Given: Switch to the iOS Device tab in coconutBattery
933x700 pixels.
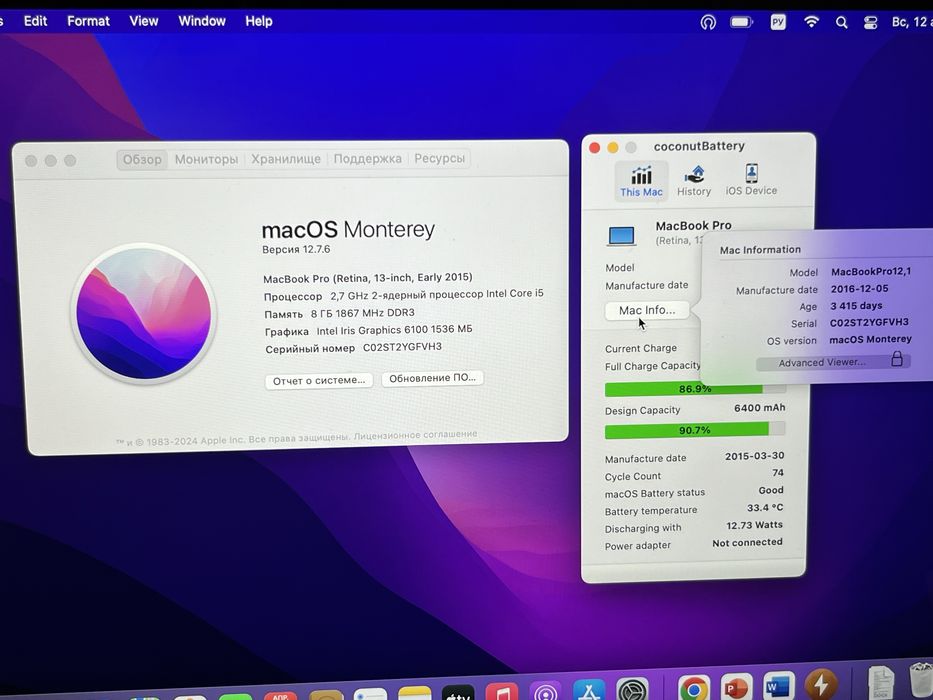Looking at the screenshot, I should click(x=751, y=180).
